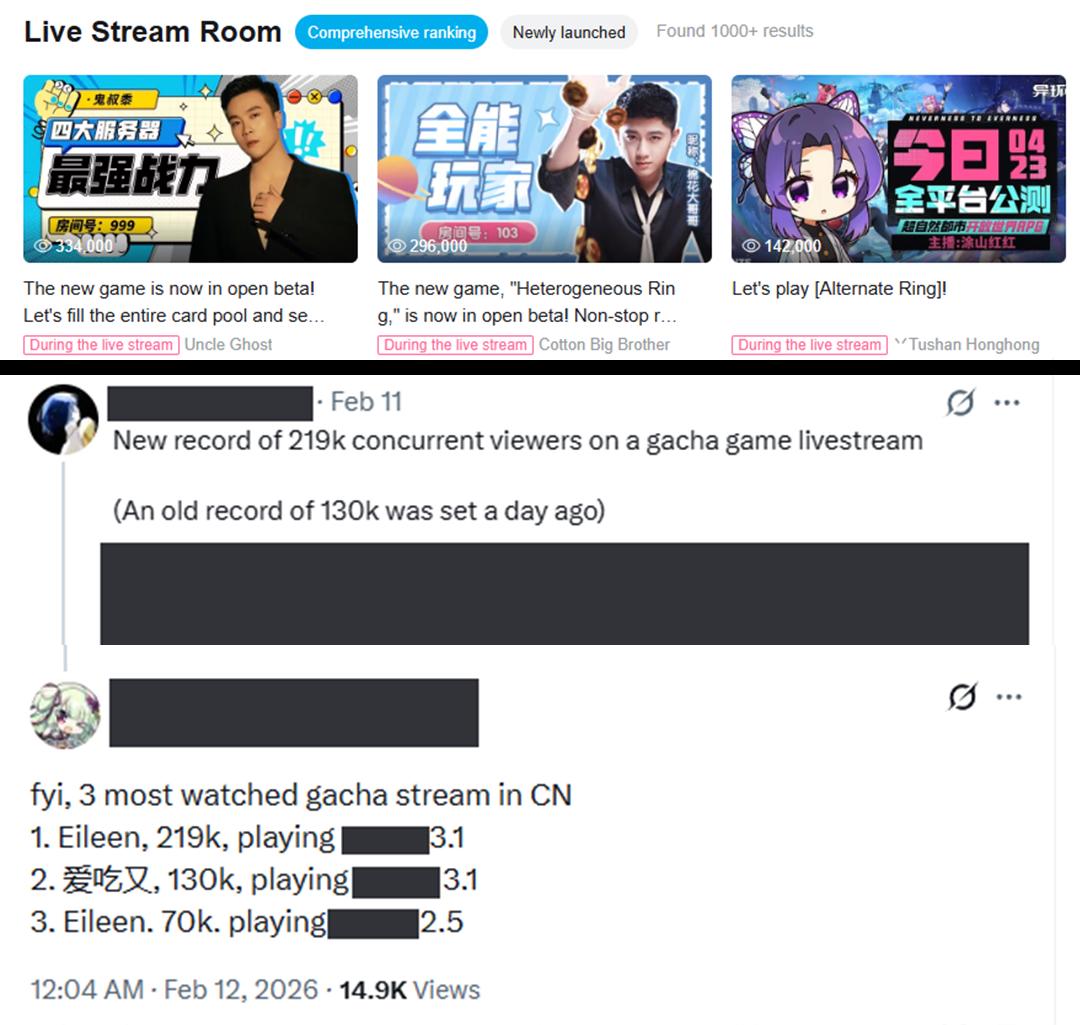
Task: Click the Feb 11 tweet date
Action: tap(366, 402)
